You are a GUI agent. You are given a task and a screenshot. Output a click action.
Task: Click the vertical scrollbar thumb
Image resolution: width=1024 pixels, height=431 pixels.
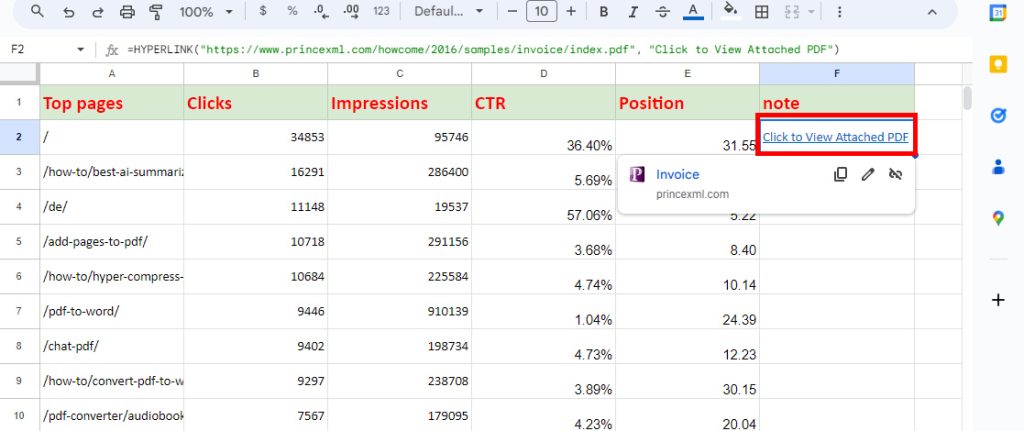pos(967,98)
